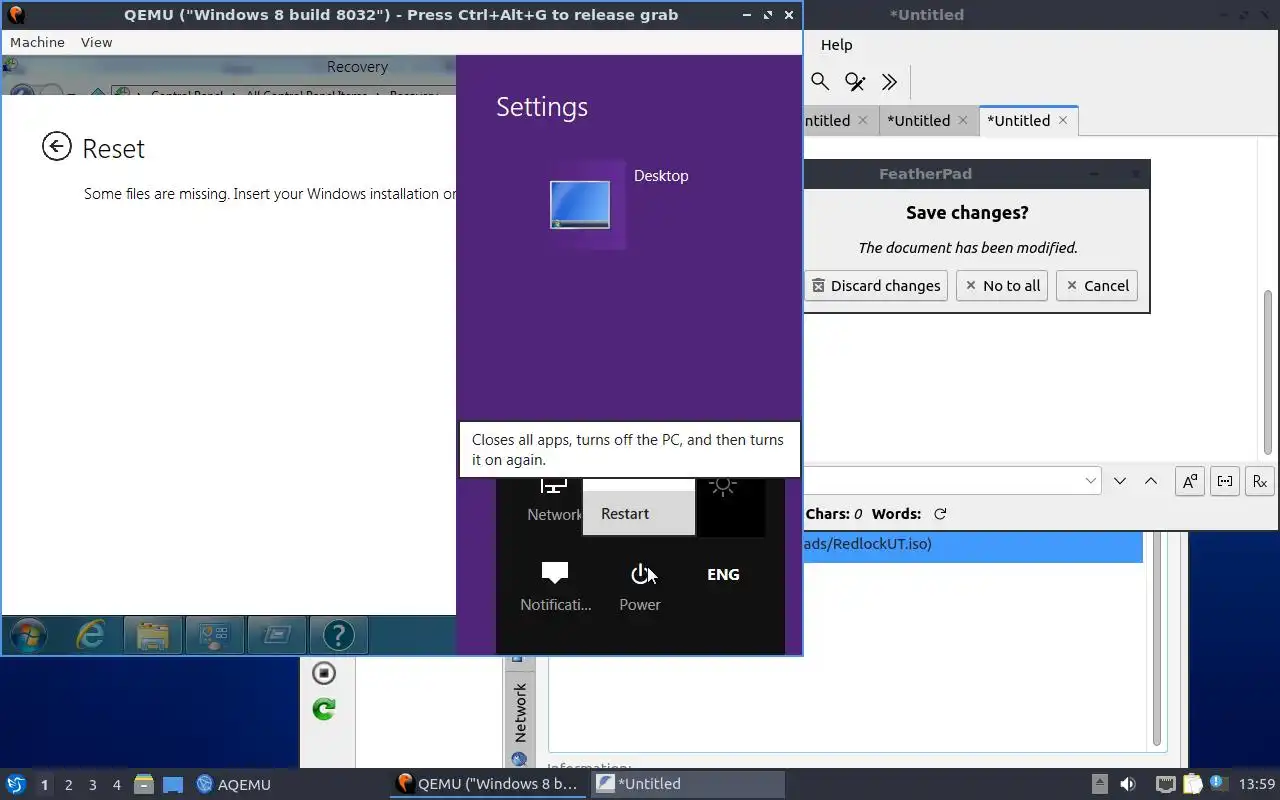The width and height of the screenshot is (1280, 800).
Task: Click the FeatherPad vertical scrollbar
Action: 1268,373
